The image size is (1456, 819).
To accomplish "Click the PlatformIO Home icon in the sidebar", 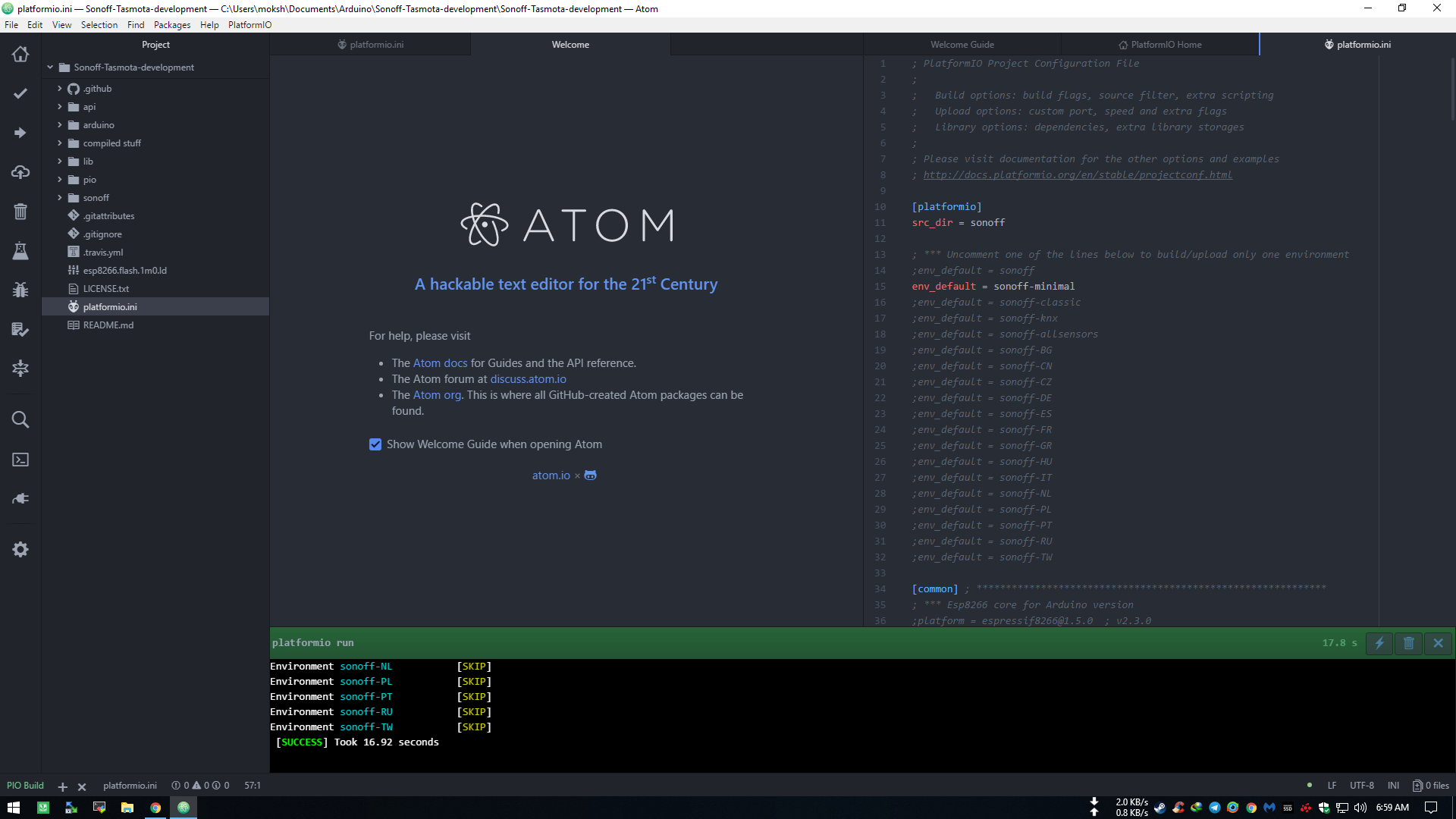I will [x=20, y=54].
